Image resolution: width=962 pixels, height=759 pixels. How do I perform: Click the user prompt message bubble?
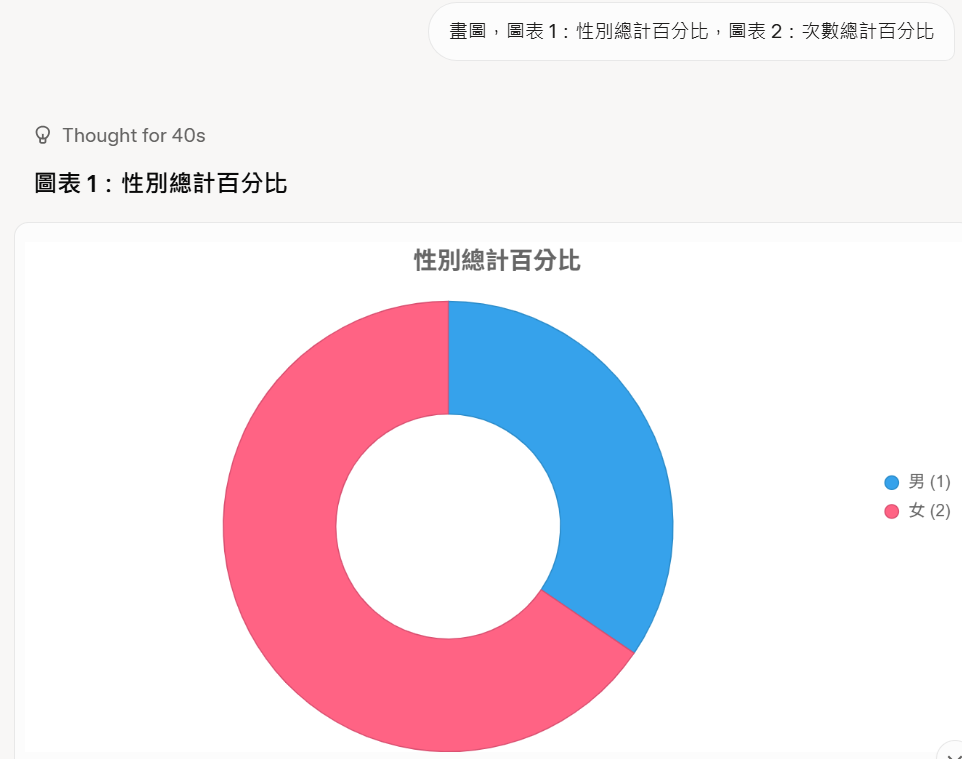pyautogui.click(x=691, y=32)
